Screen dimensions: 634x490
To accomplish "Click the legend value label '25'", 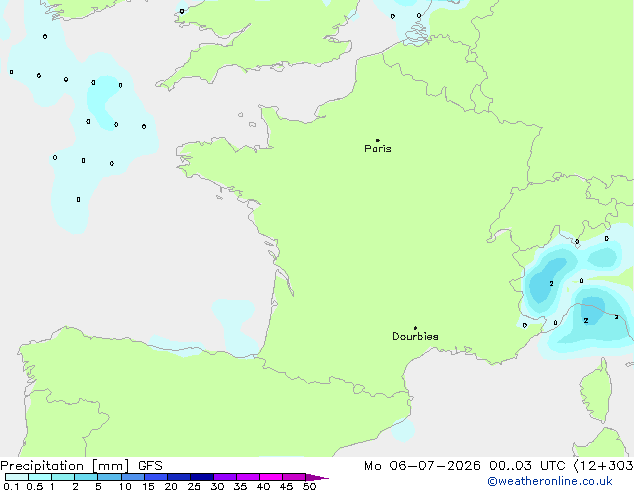I will (x=194, y=486).
